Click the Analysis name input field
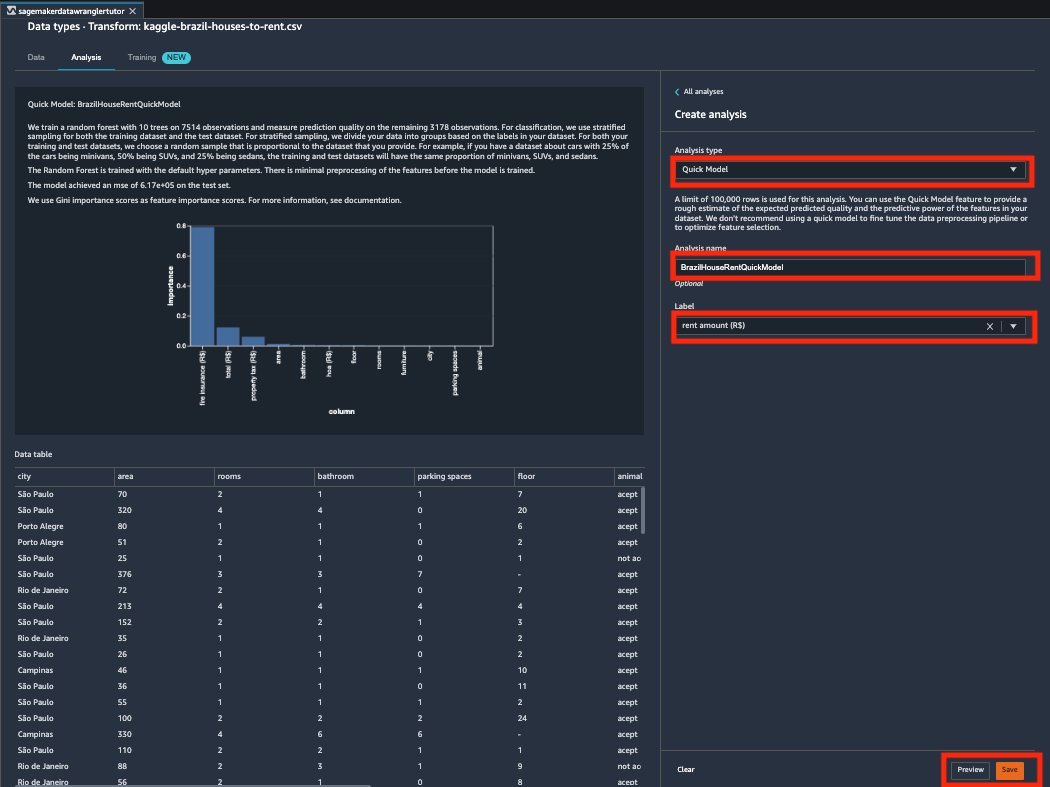The height and width of the screenshot is (787, 1050). (x=850, y=267)
